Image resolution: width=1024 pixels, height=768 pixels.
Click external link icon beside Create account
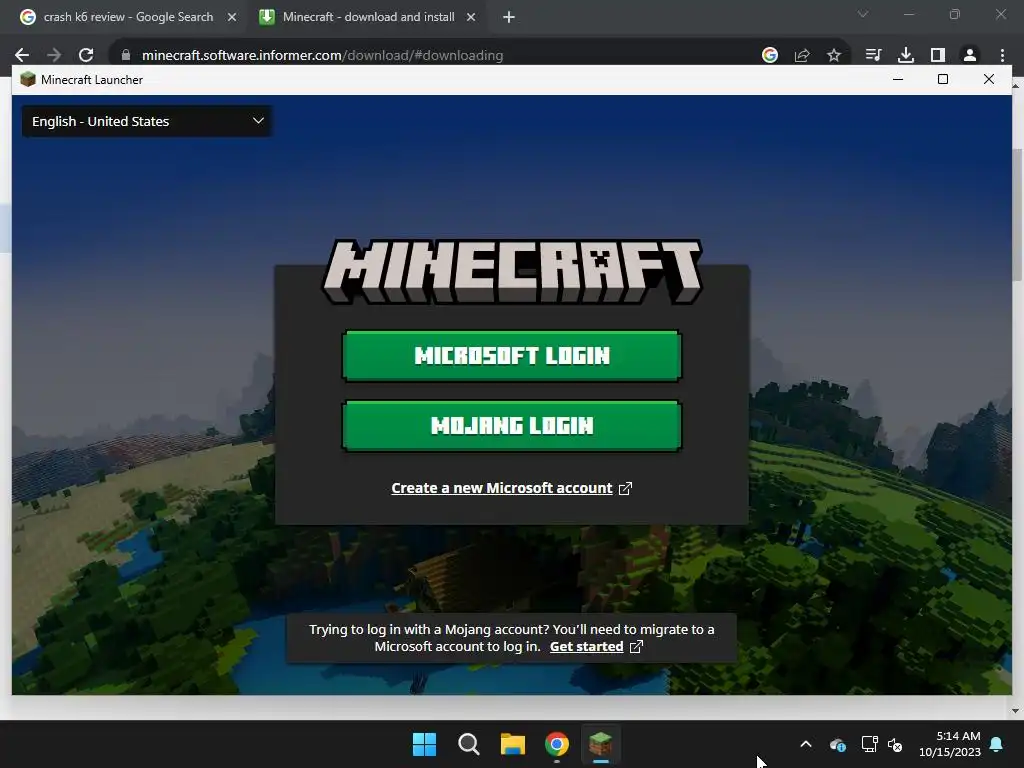point(625,488)
